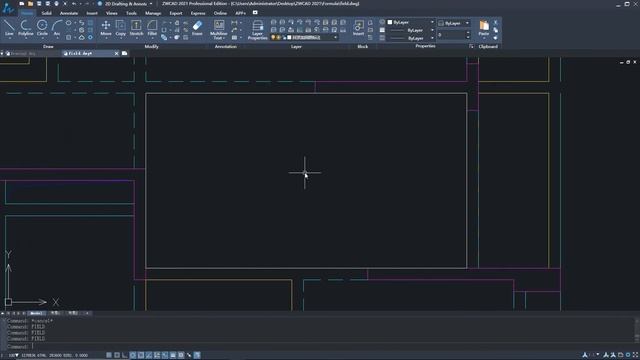This screenshot has height=360, width=640.
Task: Click the new drawing tab icon
Action: click(124, 53)
